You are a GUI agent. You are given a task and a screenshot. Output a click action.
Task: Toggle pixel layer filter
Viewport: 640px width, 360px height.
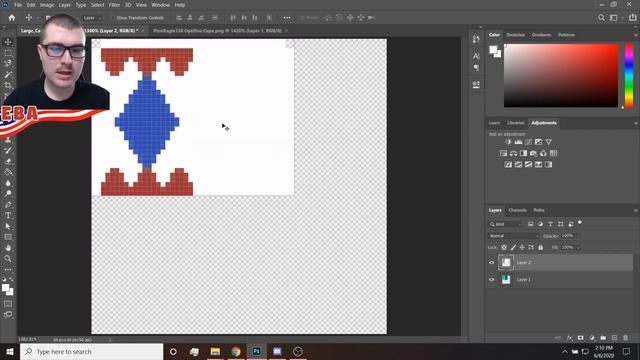tap(530, 224)
